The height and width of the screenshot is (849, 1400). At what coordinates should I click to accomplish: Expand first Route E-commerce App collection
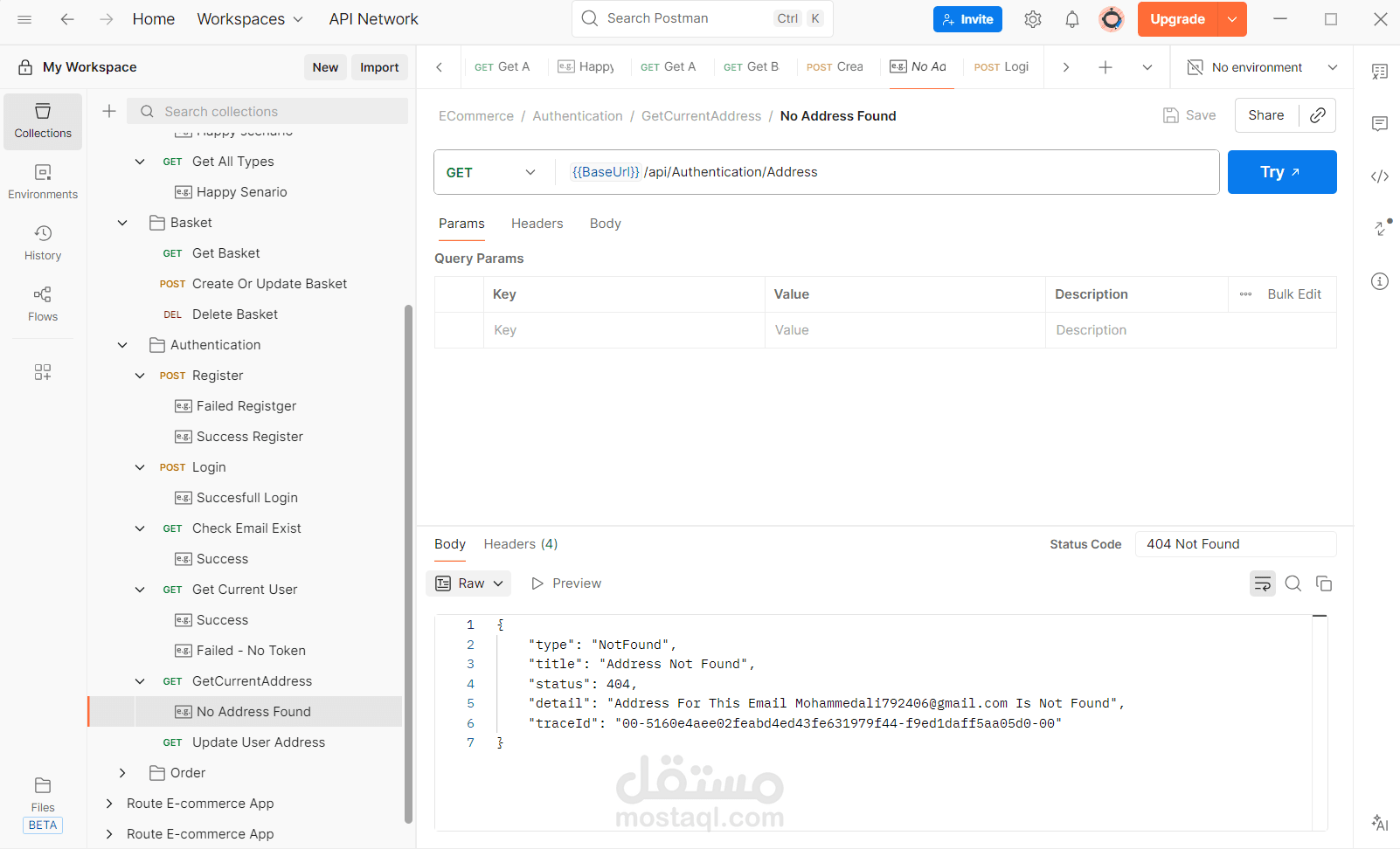tap(109, 804)
